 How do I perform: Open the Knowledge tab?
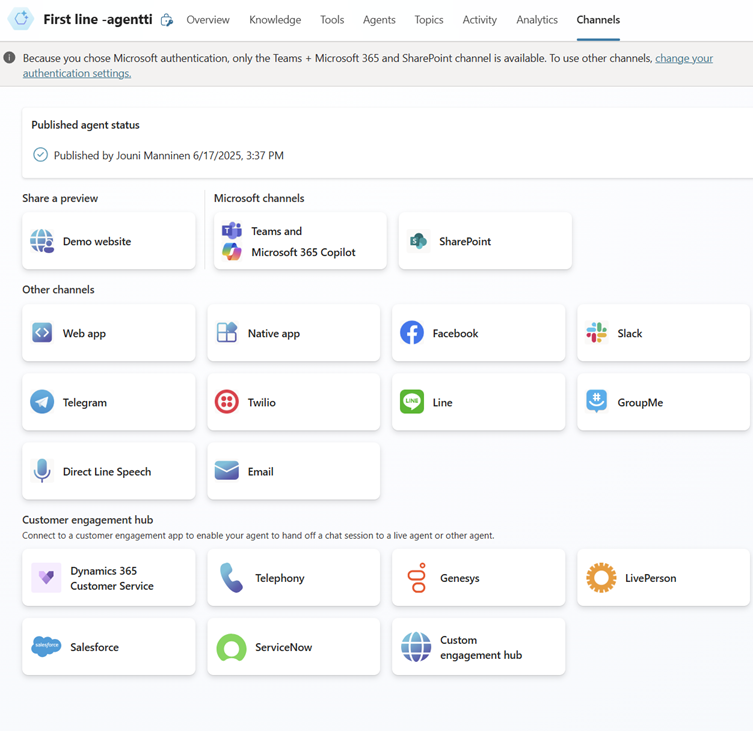pos(275,20)
